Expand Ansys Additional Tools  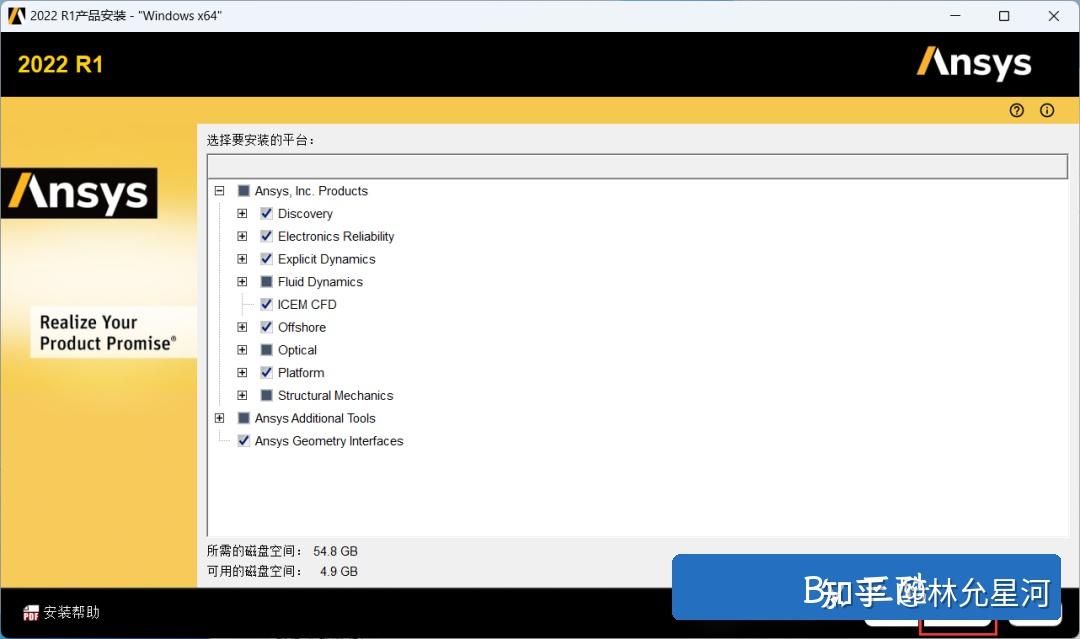(219, 418)
